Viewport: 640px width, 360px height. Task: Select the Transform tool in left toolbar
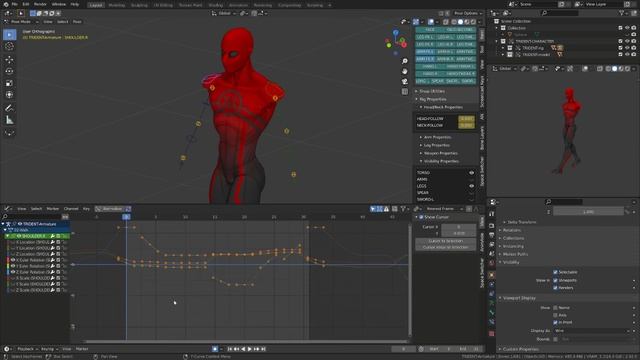click(9, 95)
